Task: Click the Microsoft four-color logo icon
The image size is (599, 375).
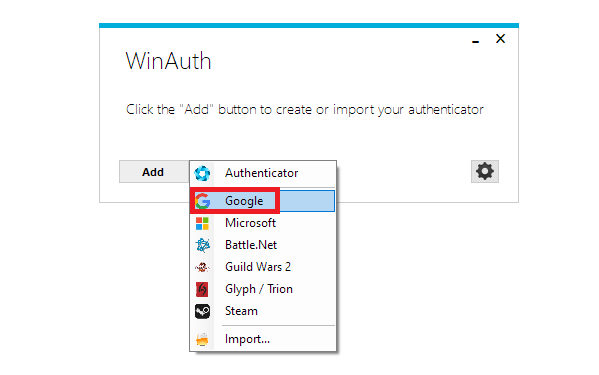Action: [x=202, y=223]
